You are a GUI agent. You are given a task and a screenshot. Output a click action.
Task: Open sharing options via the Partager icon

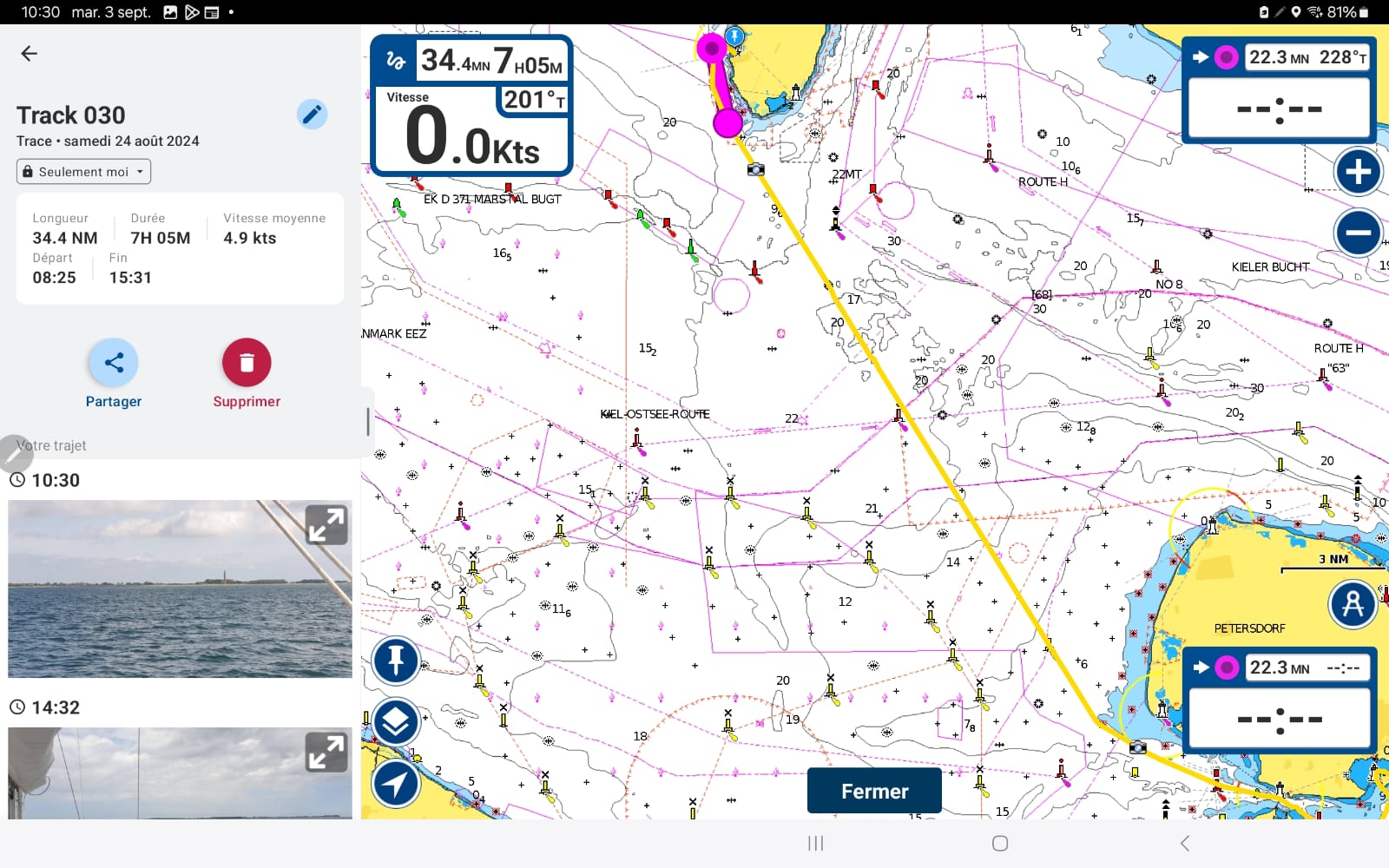[113, 362]
